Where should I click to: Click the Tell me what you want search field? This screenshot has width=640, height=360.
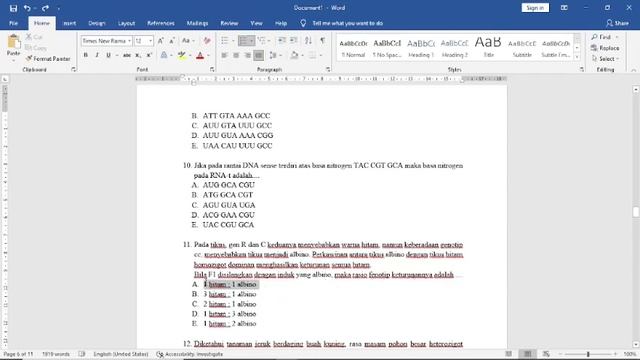click(347, 23)
